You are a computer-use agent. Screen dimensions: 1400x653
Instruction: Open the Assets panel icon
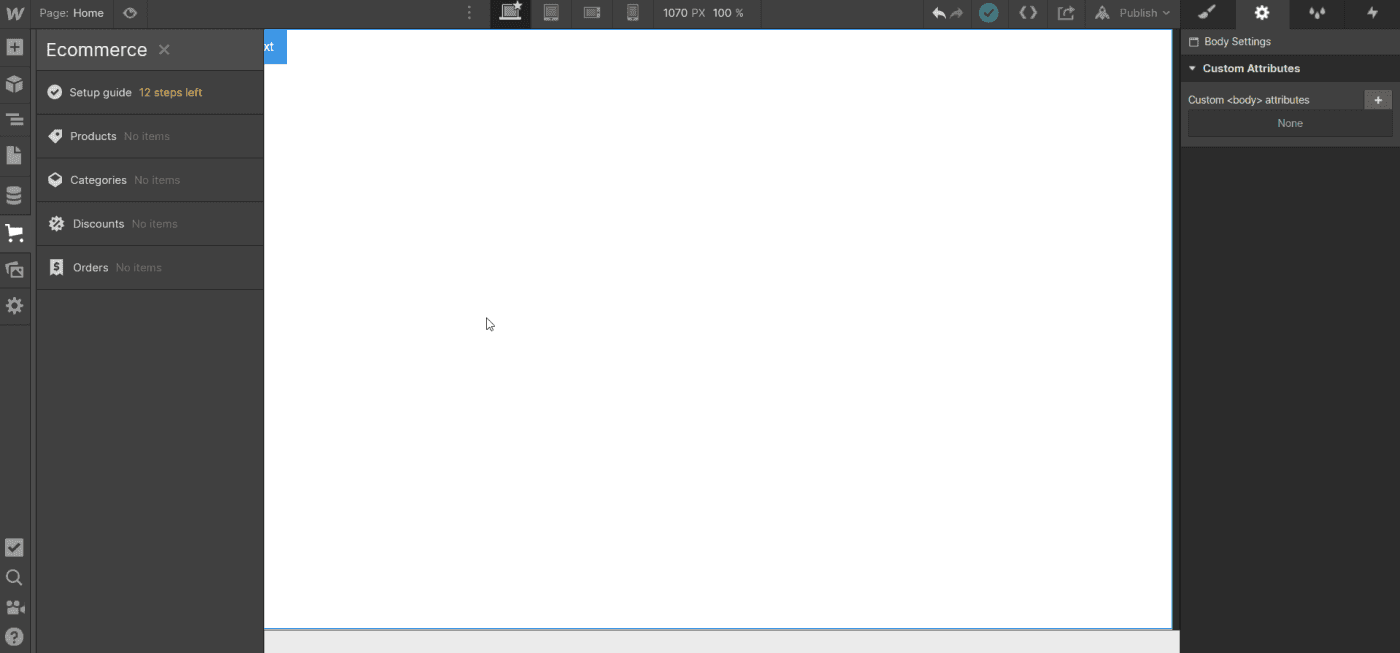coord(14,270)
